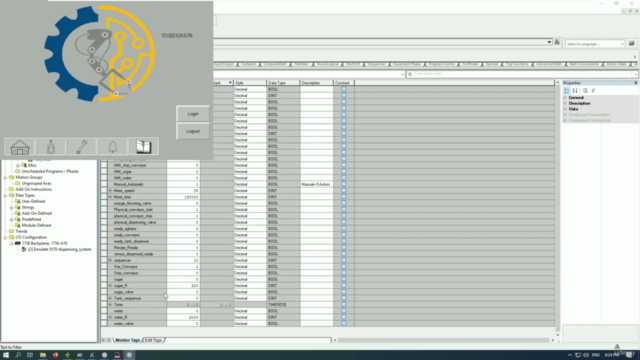Viewport: 640px width, 360px height.
Task: Select the Trends folder in tree
Action: [21, 231]
